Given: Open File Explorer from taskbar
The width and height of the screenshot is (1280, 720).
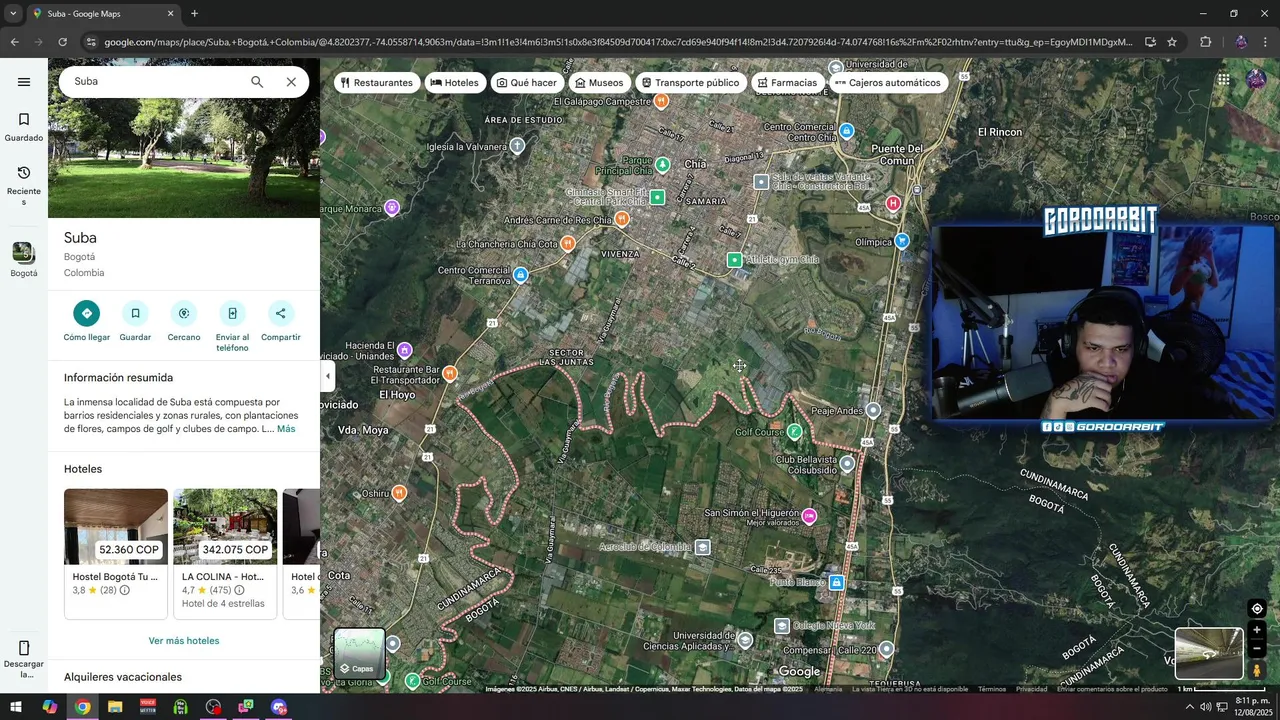Looking at the screenshot, I should pos(115,707).
